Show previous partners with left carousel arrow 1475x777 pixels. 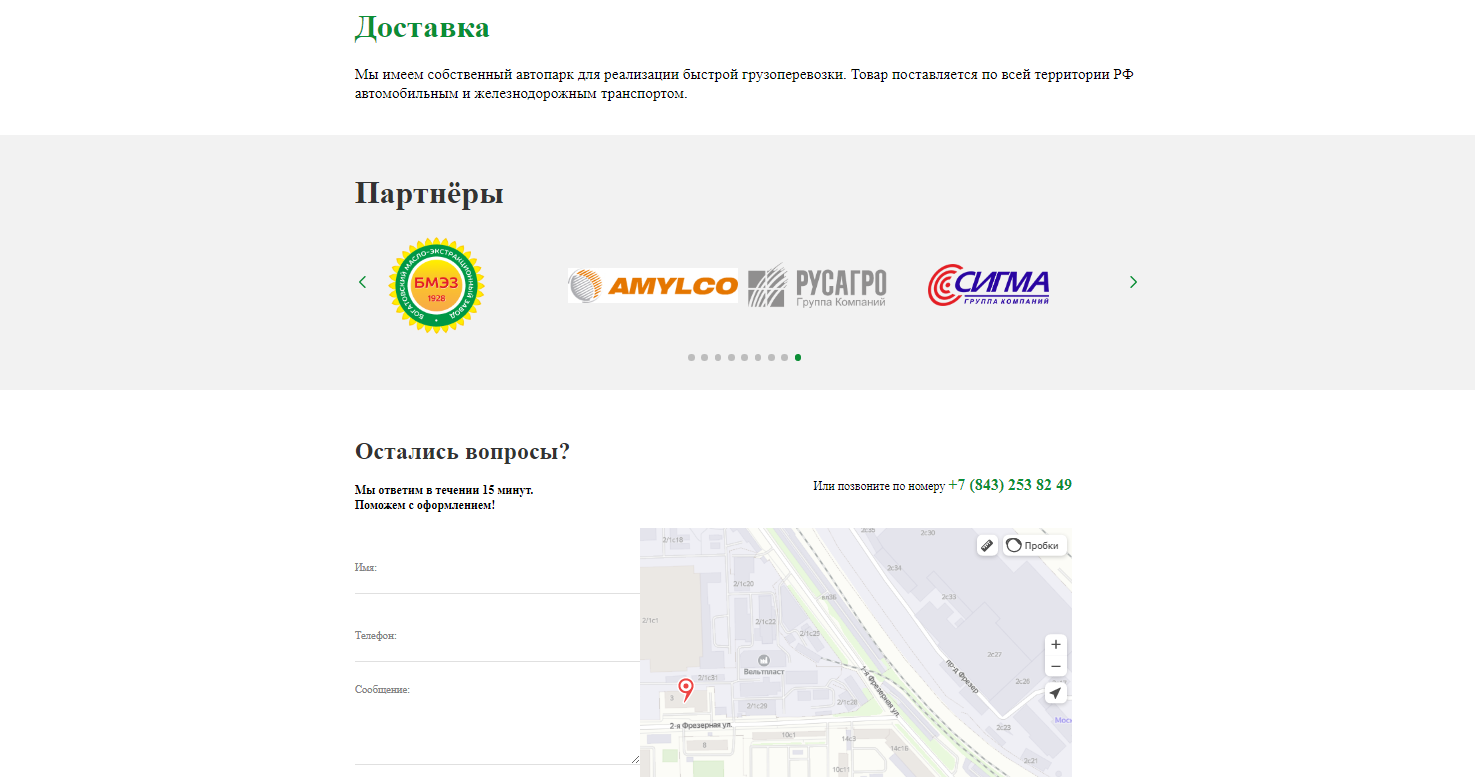[x=362, y=282]
